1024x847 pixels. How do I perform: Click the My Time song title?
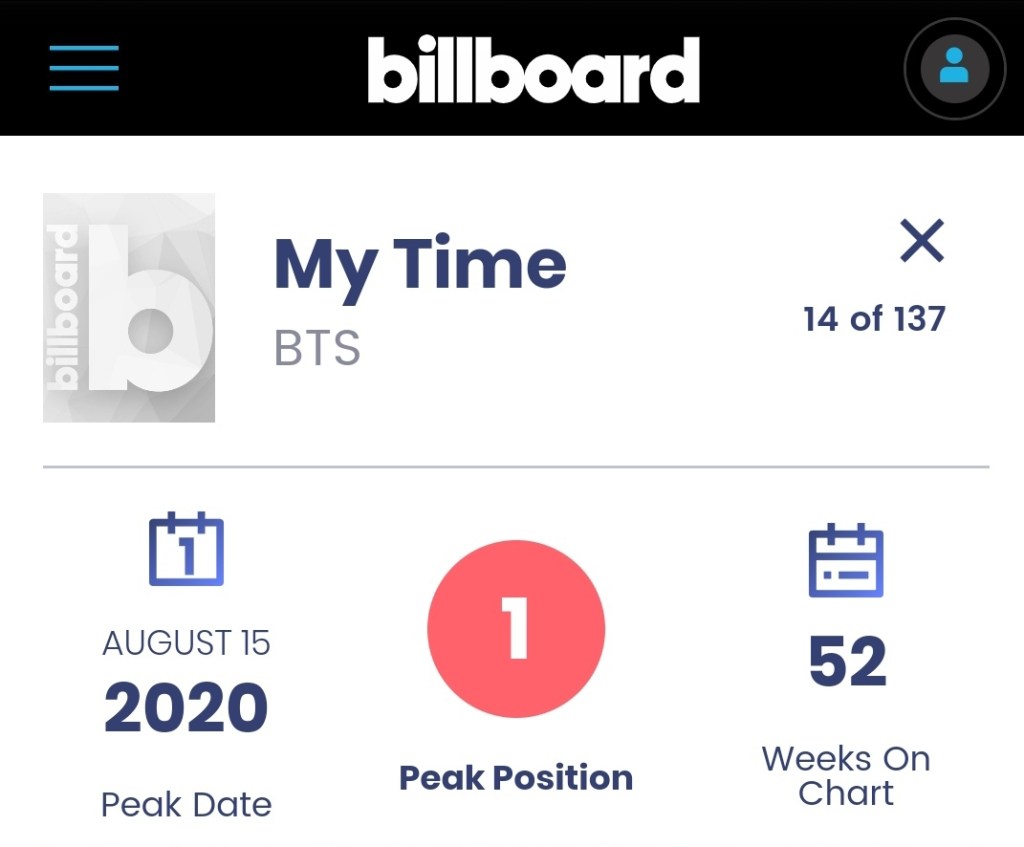(420, 264)
